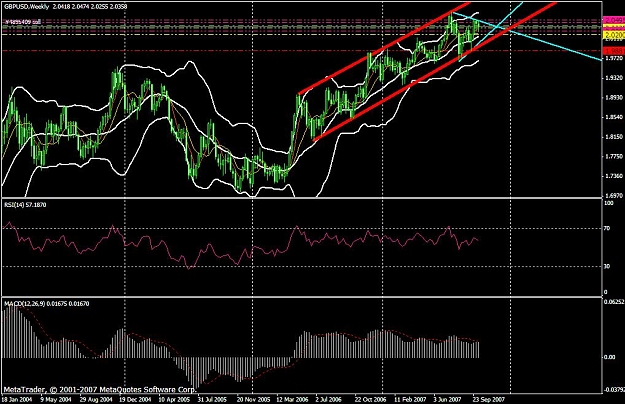625x404 pixels.
Task: Click the 29 Aug 2004 date label
Action: click(x=96, y=399)
